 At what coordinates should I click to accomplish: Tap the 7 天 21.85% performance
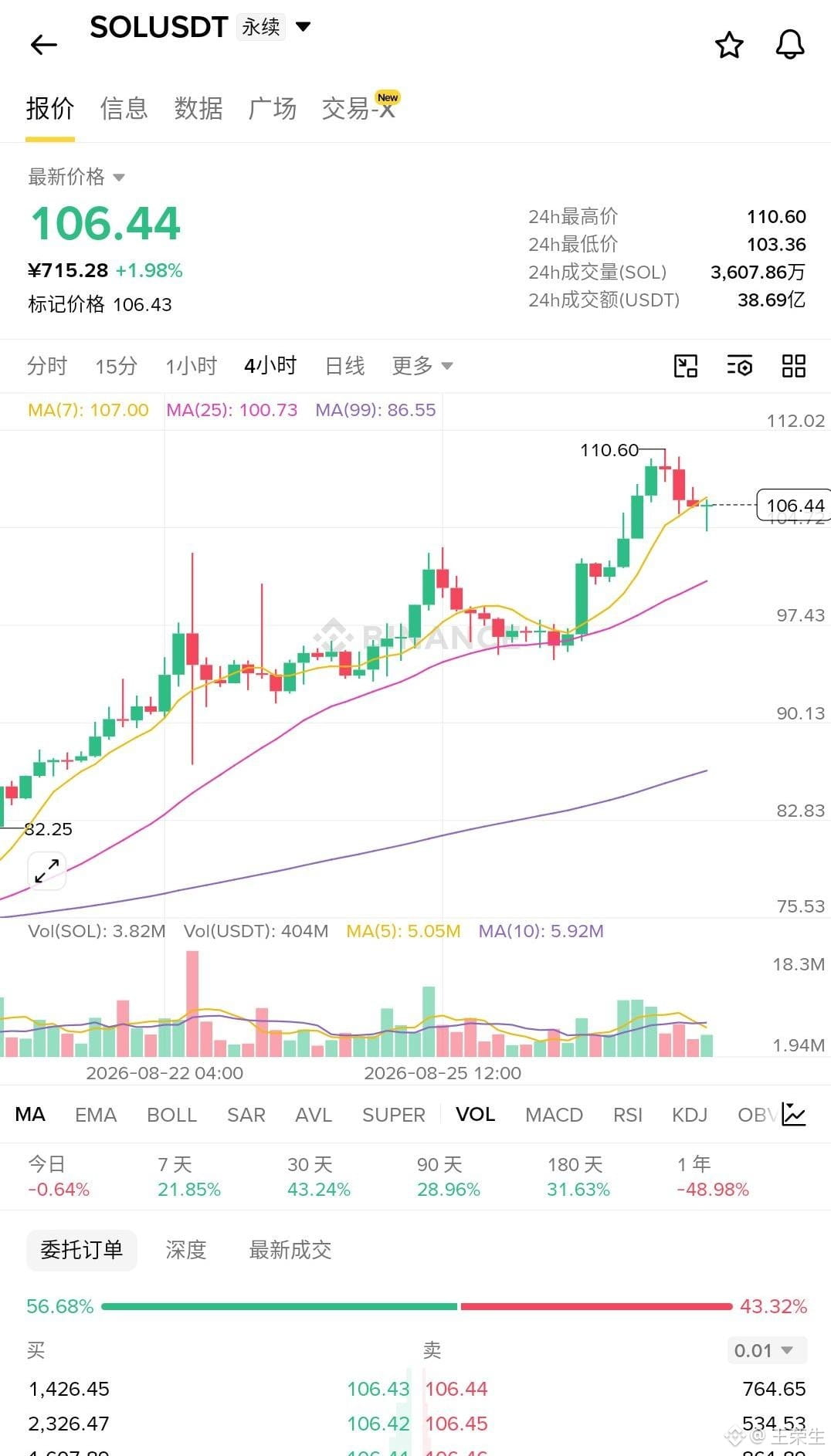[189, 1177]
